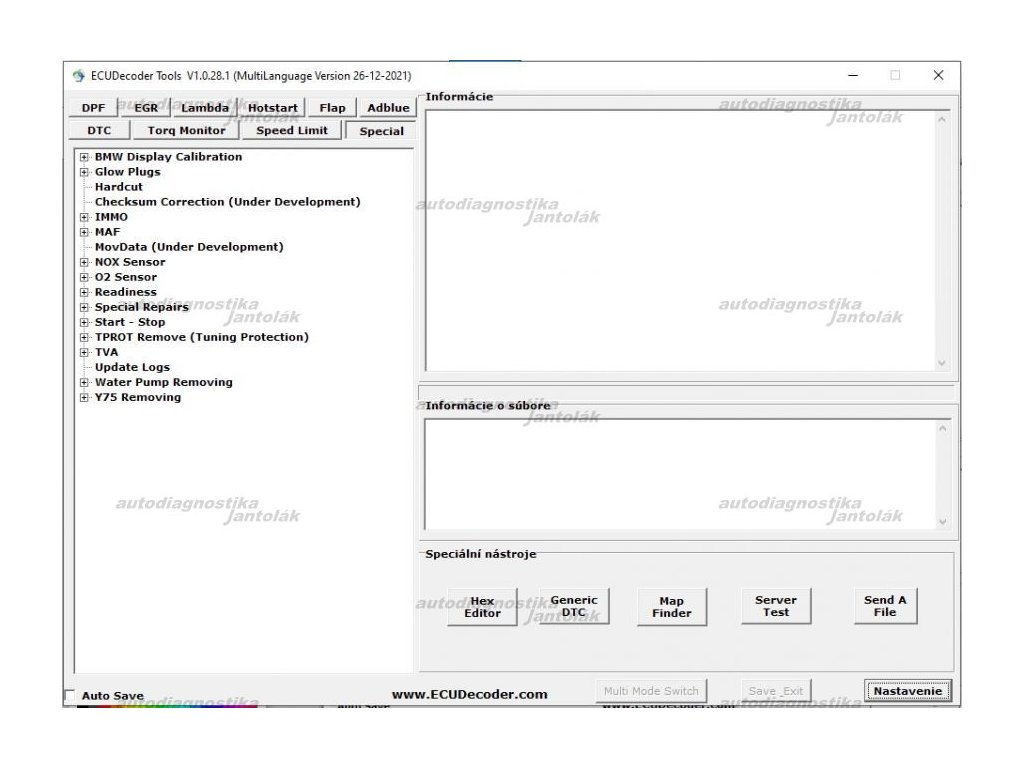Run the Server Test button
1024x768 pixels.
coord(776,606)
